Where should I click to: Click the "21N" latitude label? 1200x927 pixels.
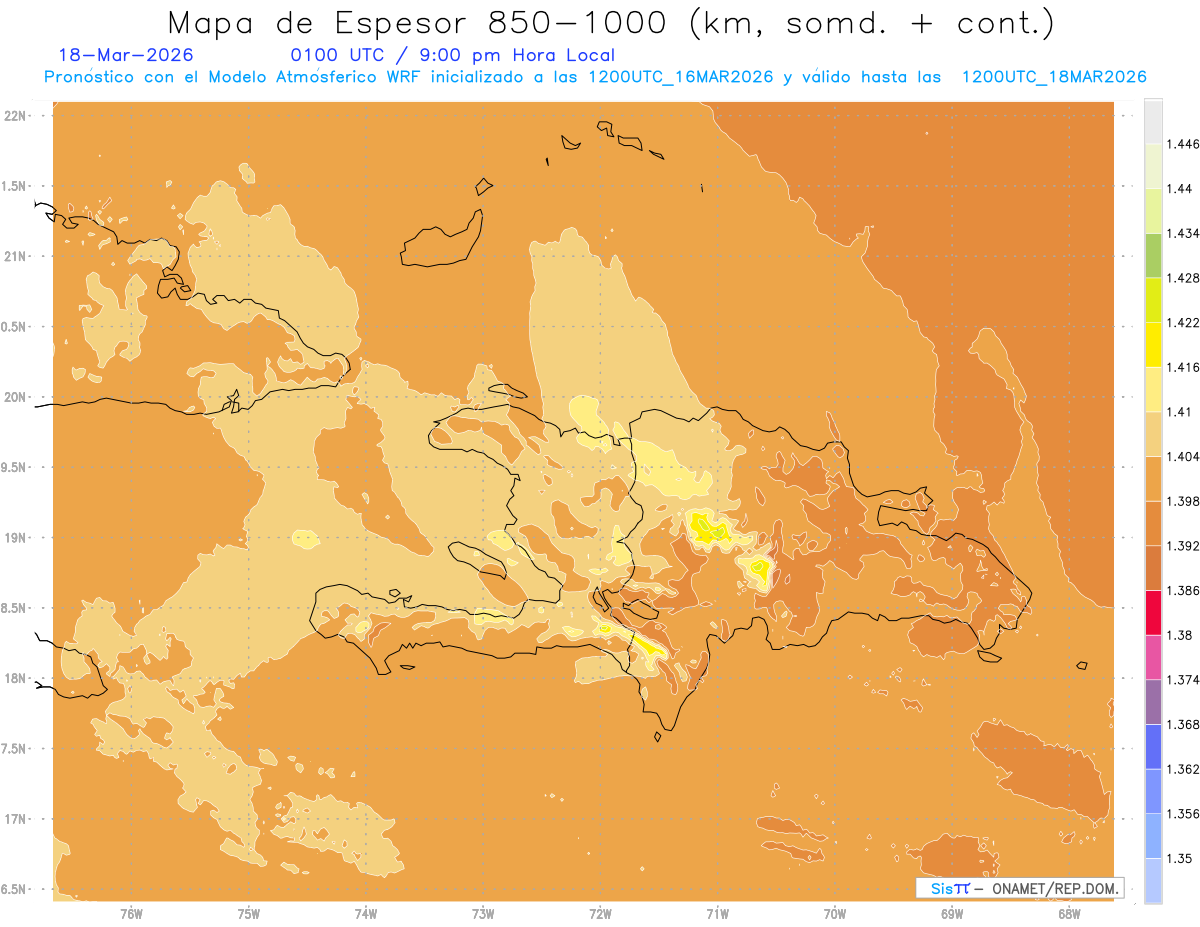[x=16, y=257]
